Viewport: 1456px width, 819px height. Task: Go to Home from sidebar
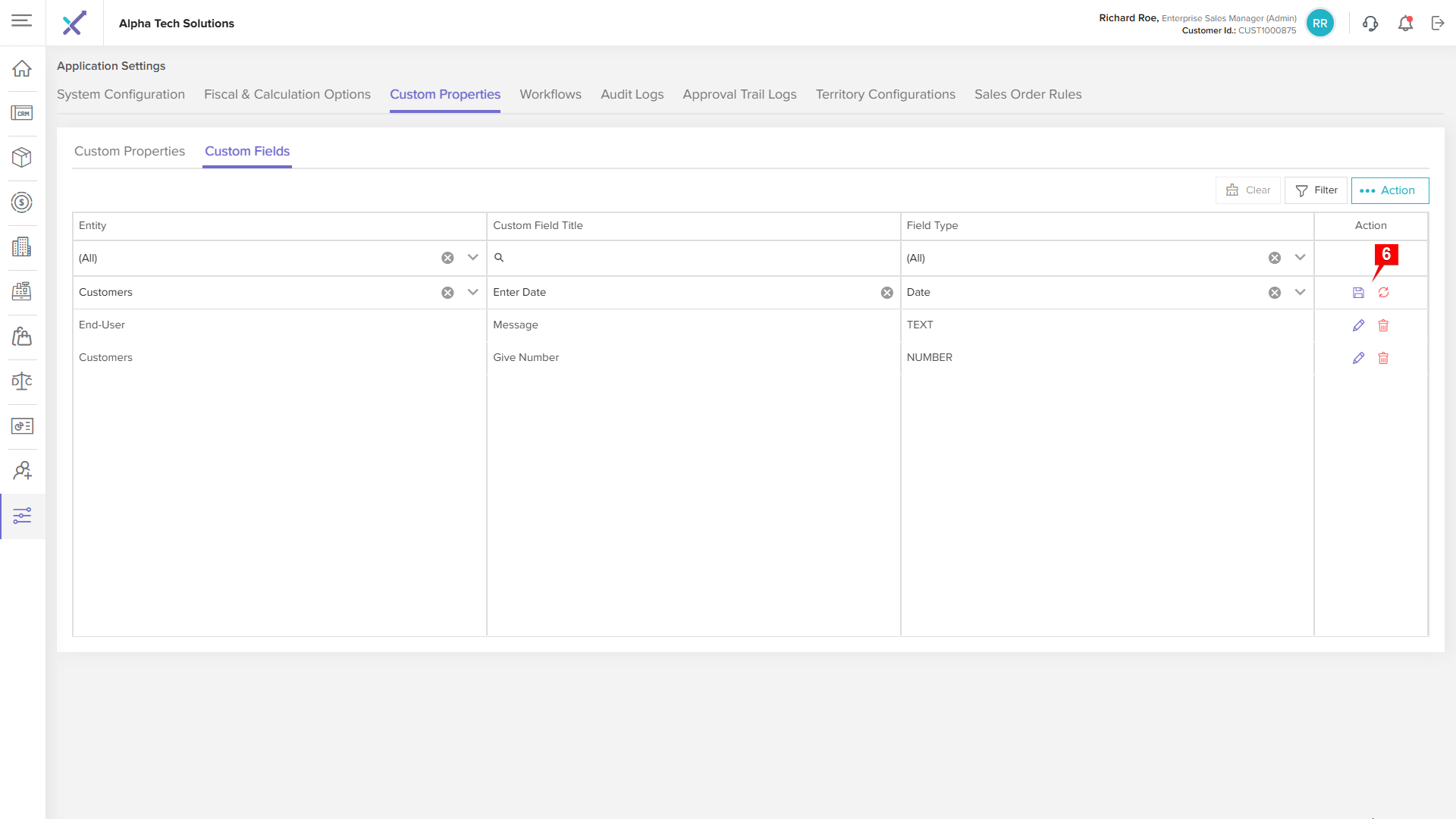pyautogui.click(x=22, y=68)
